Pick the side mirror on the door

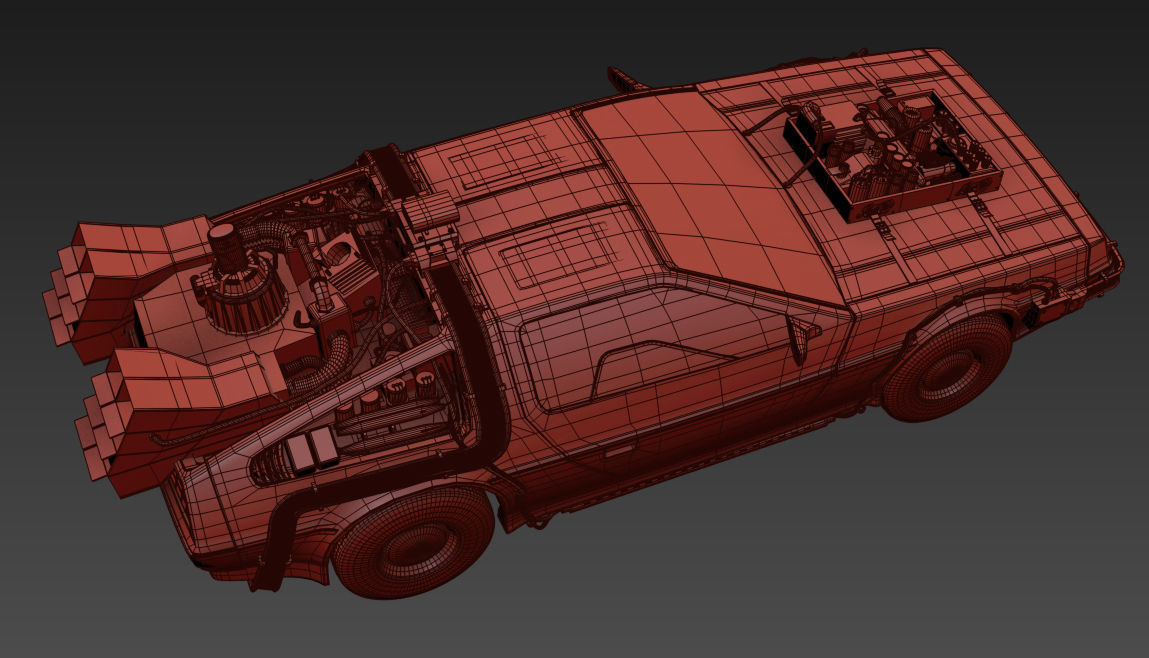click(x=802, y=339)
